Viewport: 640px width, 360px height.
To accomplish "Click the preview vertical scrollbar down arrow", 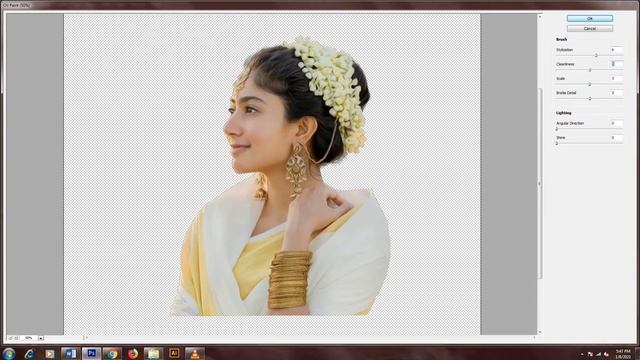I will pyautogui.click(x=540, y=332).
